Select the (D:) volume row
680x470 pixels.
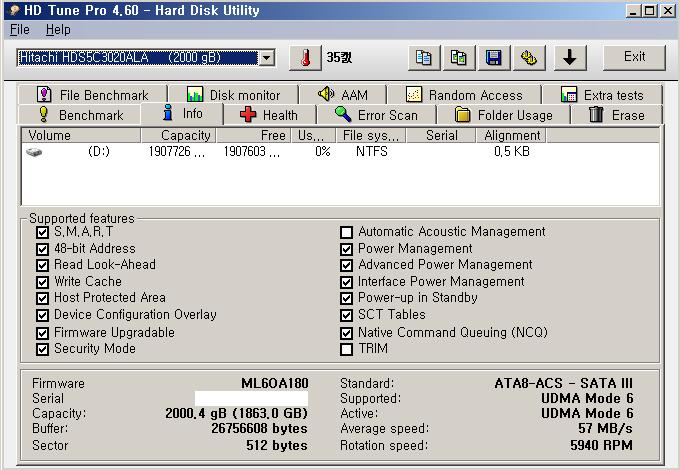click(340, 152)
